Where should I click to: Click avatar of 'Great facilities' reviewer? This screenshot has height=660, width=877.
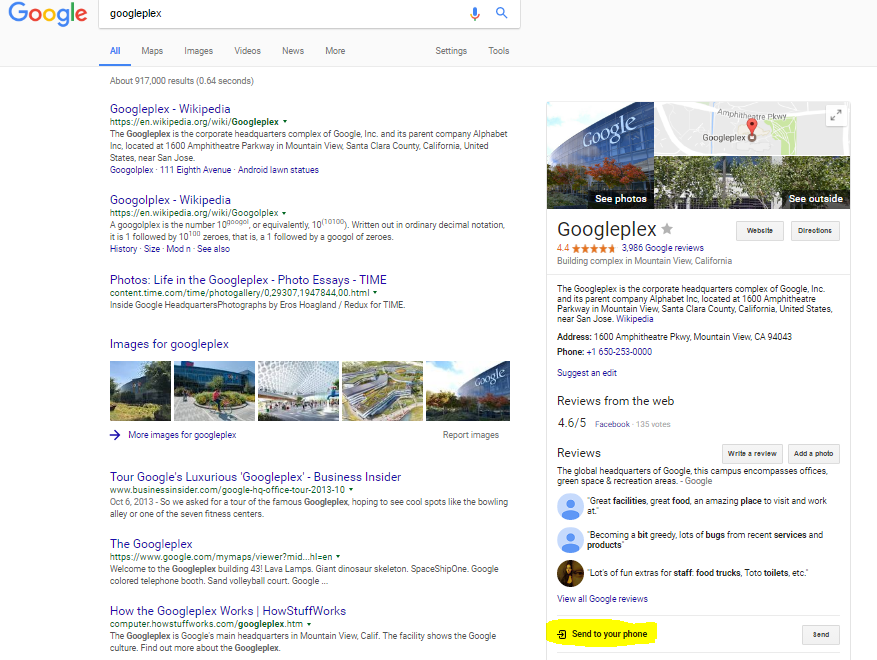(570, 506)
